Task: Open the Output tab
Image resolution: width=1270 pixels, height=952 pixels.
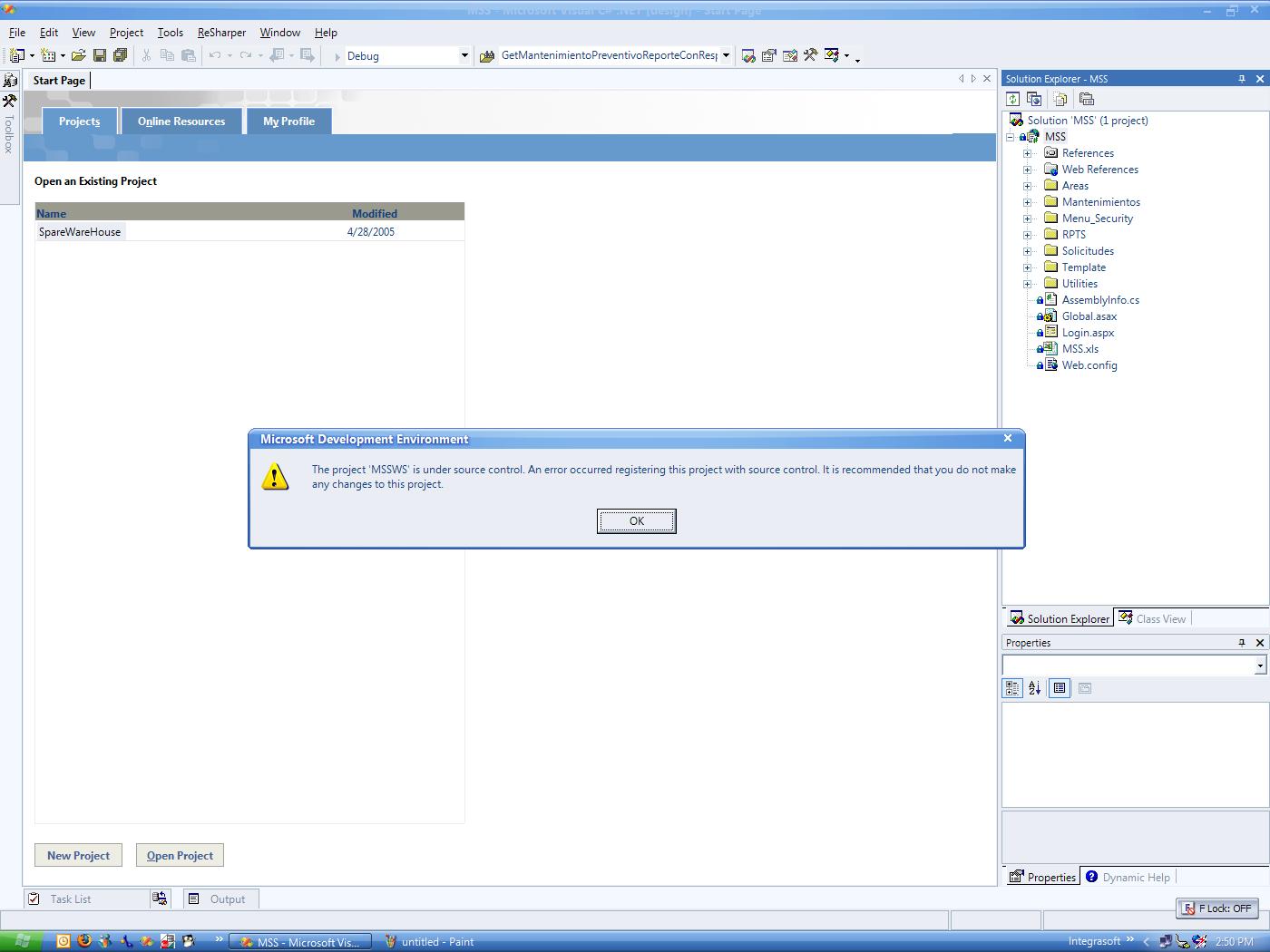Action: pyautogui.click(x=220, y=899)
